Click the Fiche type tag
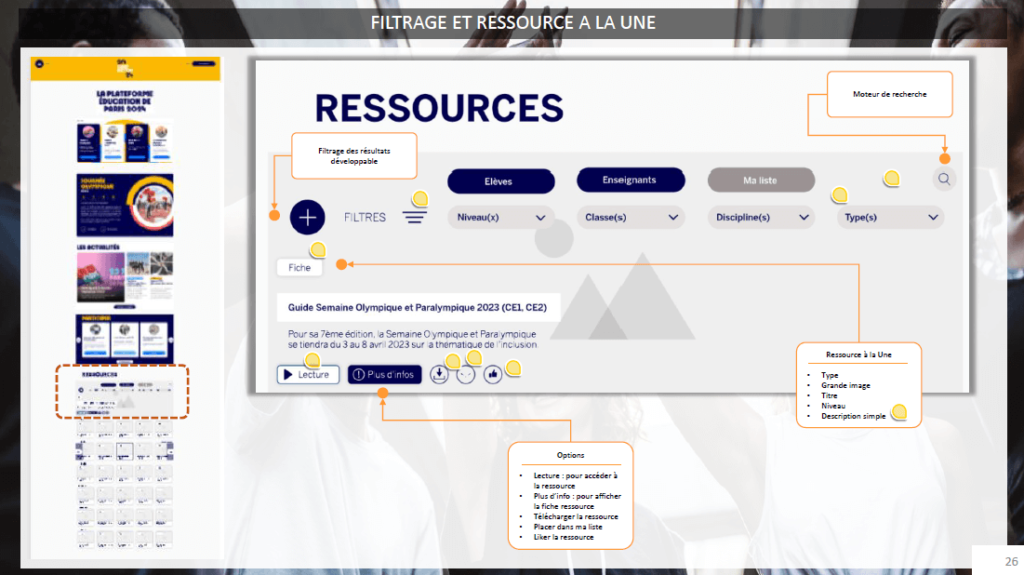This screenshot has height=575, width=1024. click(x=300, y=267)
